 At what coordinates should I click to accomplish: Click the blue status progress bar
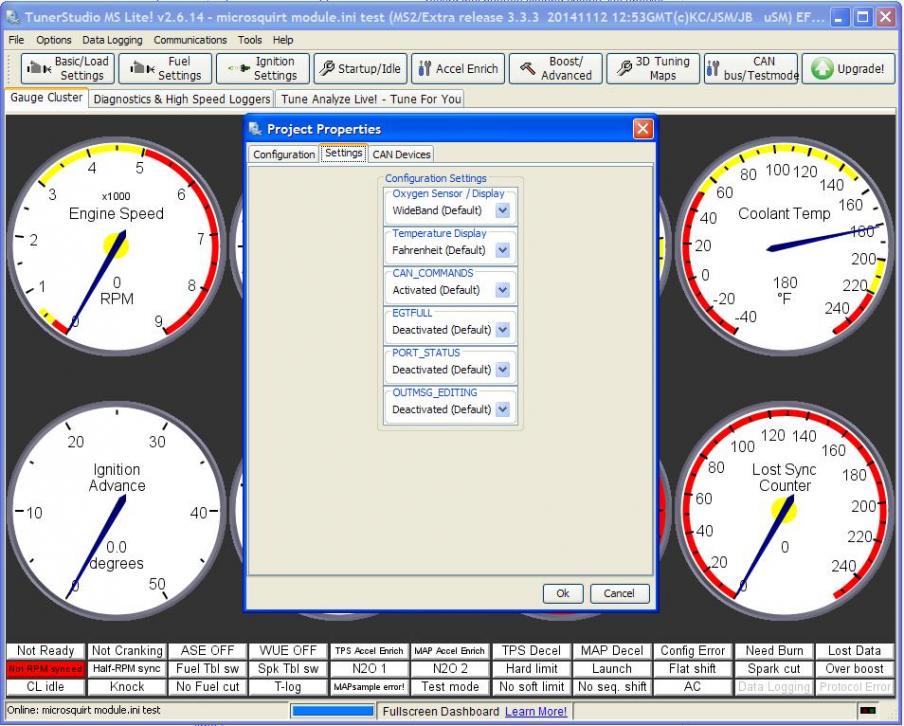(x=333, y=711)
